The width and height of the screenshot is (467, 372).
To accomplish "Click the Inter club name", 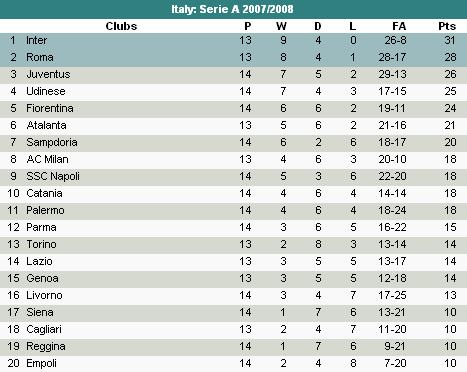I will click(x=36, y=40).
